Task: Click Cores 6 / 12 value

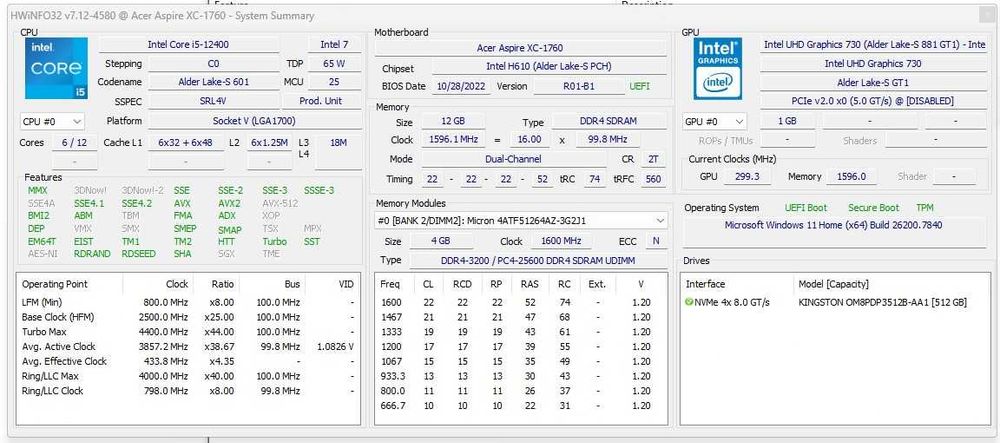Action: click(x=74, y=143)
